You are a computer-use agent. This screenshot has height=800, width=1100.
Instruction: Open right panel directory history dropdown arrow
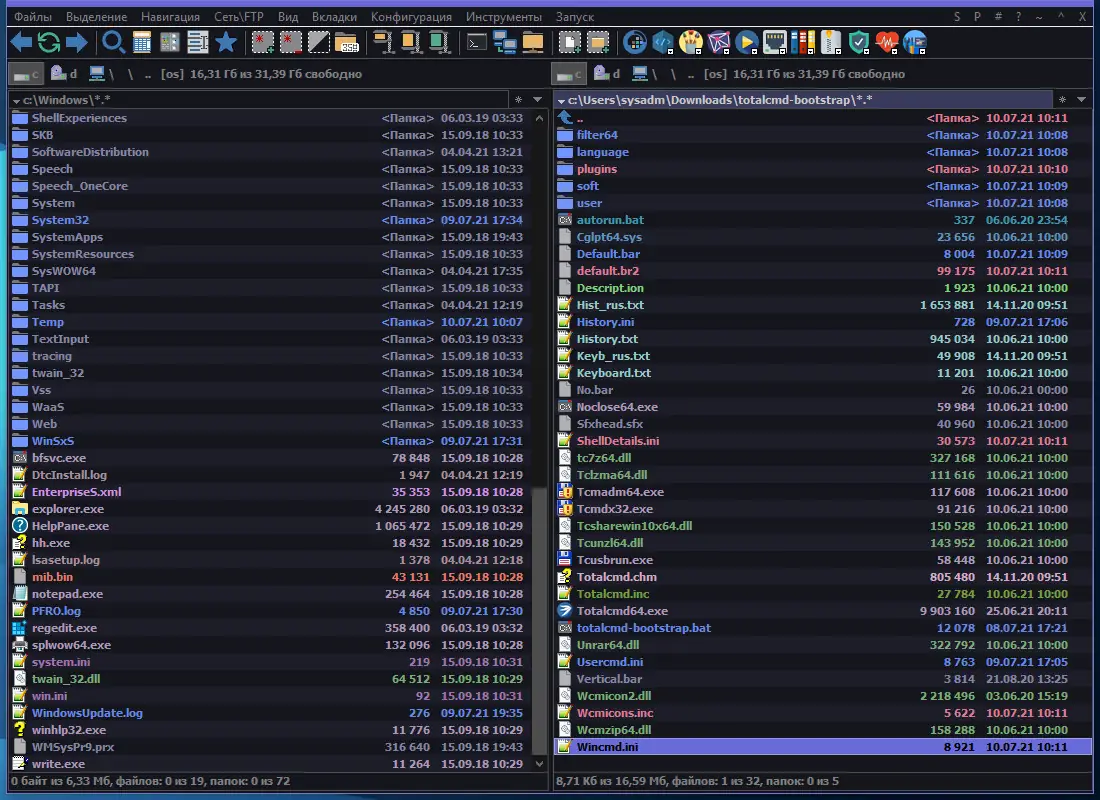1082,100
